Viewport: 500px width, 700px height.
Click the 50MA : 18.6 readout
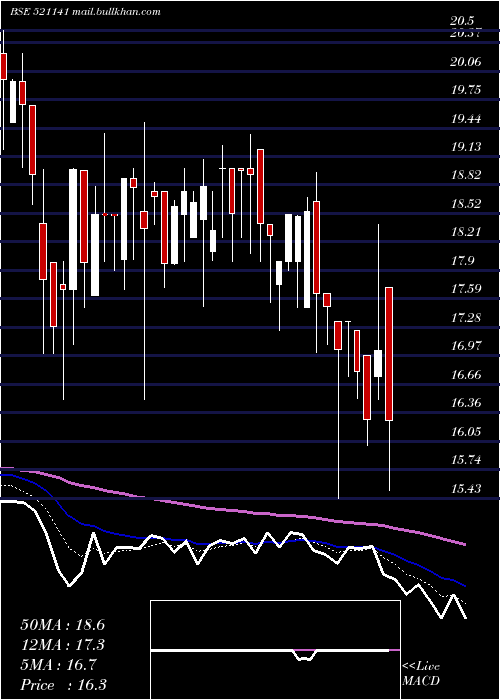pyautogui.click(x=62, y=625)
